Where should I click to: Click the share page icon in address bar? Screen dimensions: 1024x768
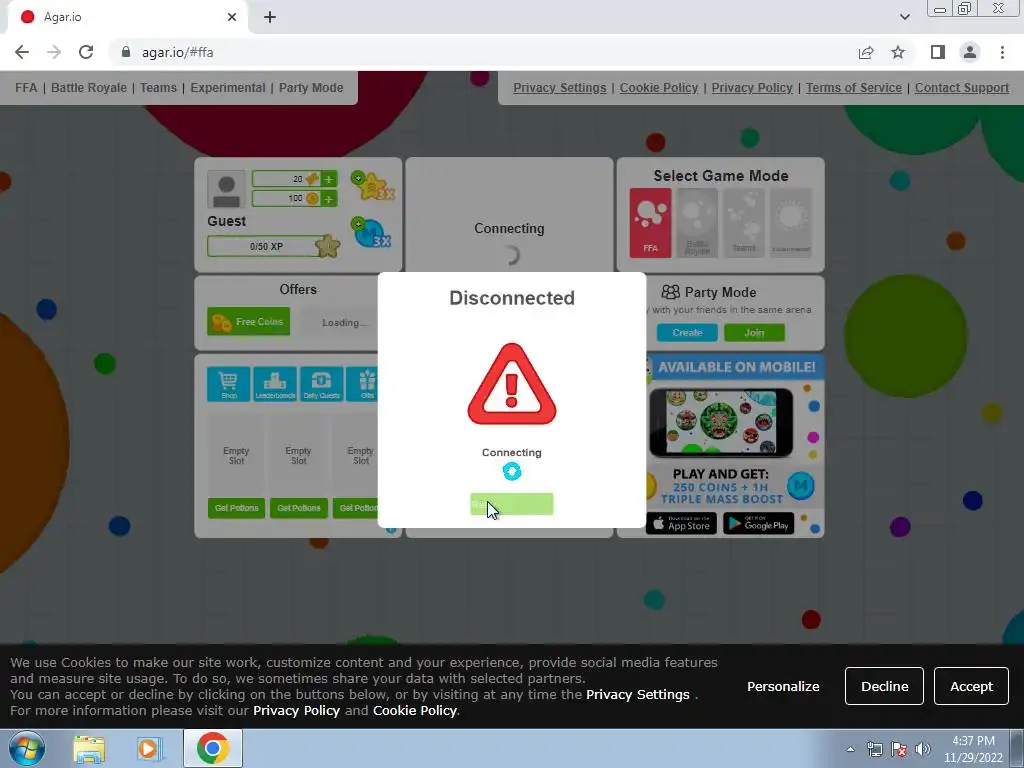866,52
